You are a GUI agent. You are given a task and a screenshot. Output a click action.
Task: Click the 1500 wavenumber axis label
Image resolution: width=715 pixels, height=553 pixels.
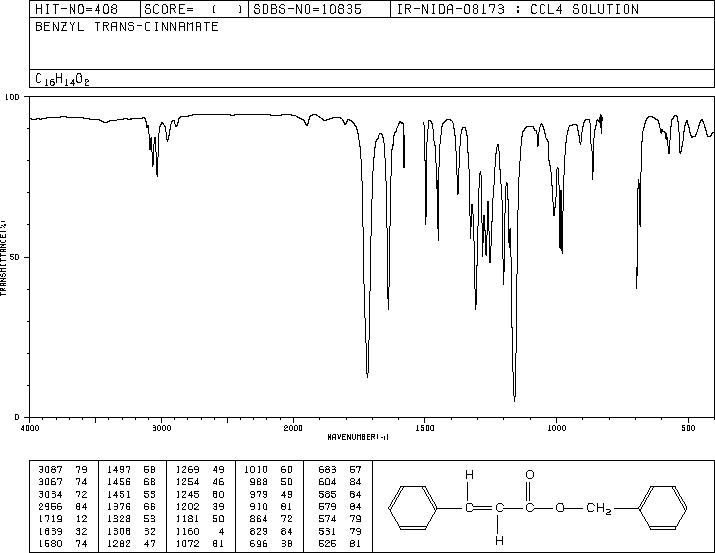pos(425,428)
